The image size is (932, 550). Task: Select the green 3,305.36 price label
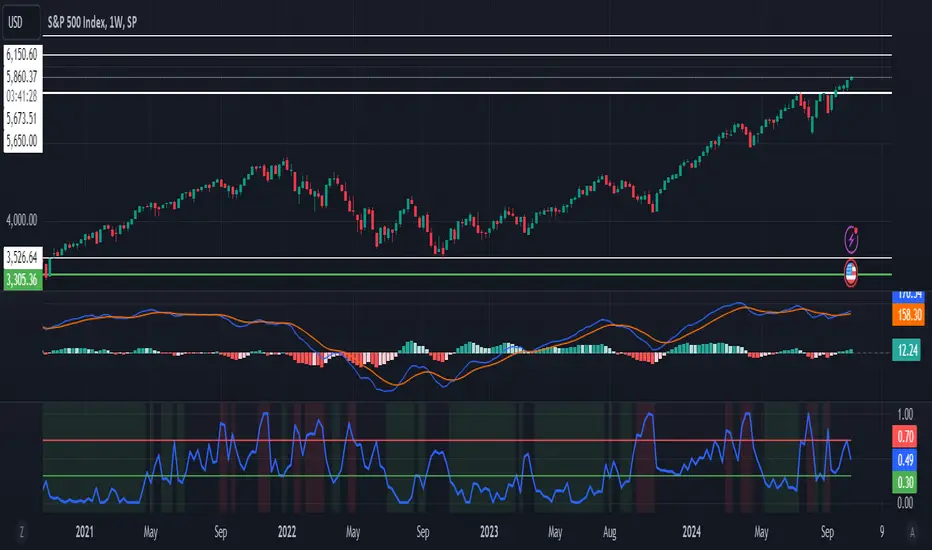tap(23, 279)
